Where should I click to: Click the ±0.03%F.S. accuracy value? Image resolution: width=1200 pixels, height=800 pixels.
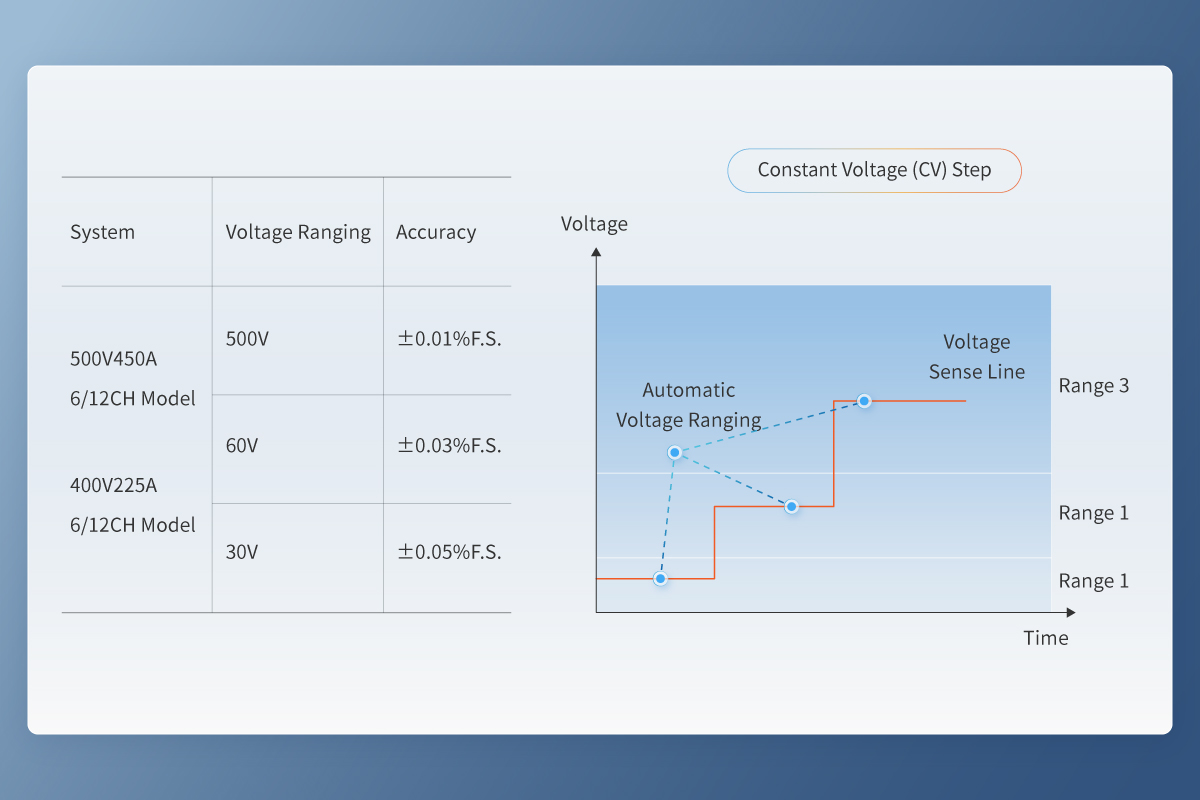point(448,446)
